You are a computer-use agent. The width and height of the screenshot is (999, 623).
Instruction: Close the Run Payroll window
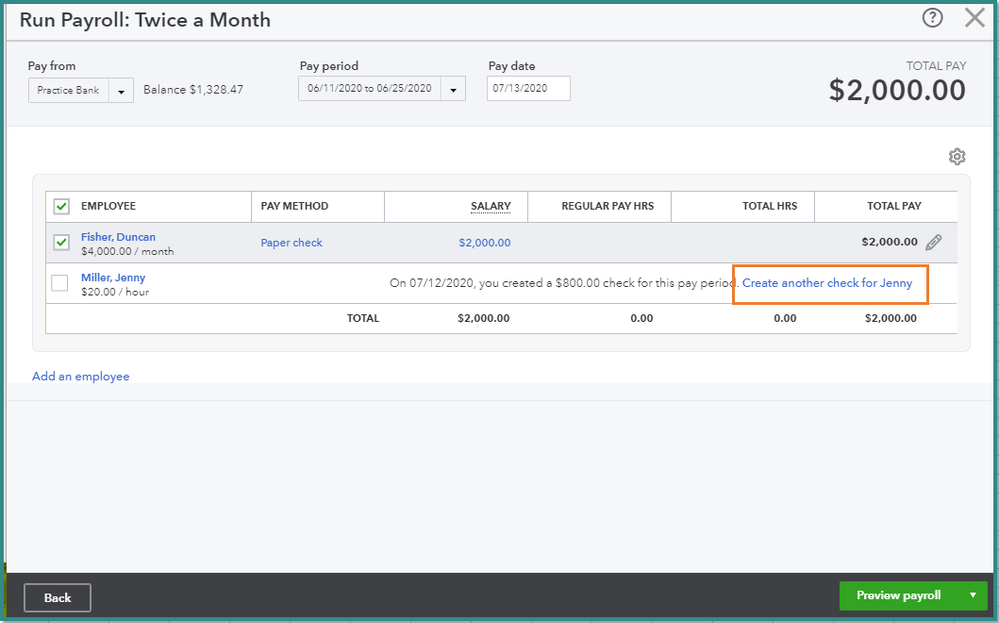pos(975,18)
